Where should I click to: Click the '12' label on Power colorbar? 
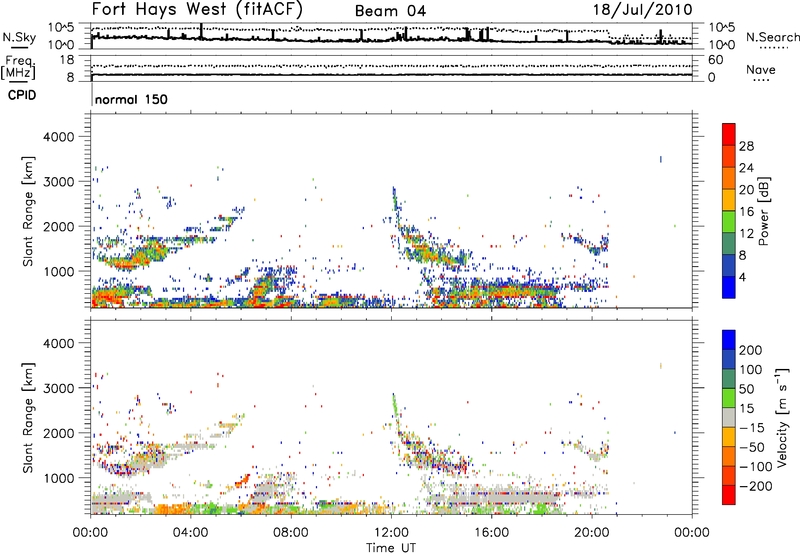pos(746,234)
